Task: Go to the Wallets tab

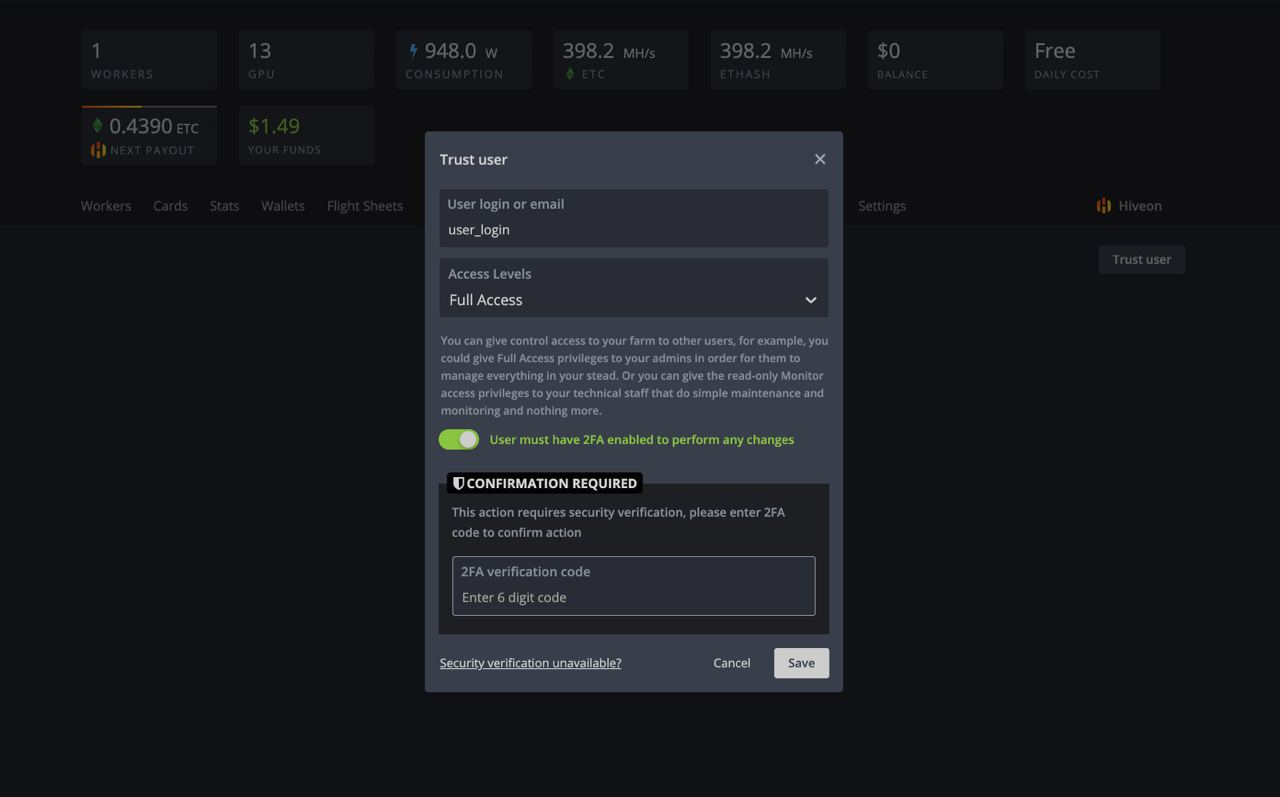Action: 283,206
